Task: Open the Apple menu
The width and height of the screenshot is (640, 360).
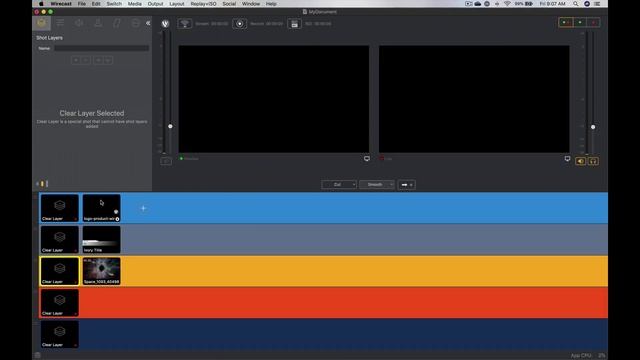Action: tap(41, 4)
